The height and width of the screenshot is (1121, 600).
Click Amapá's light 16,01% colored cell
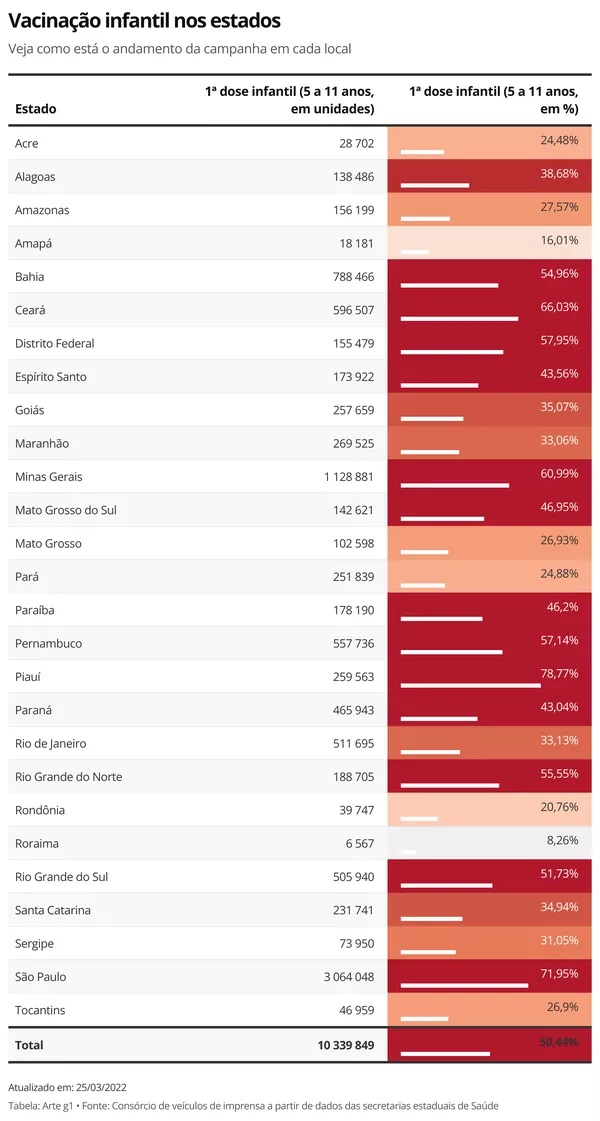(490, 243)
